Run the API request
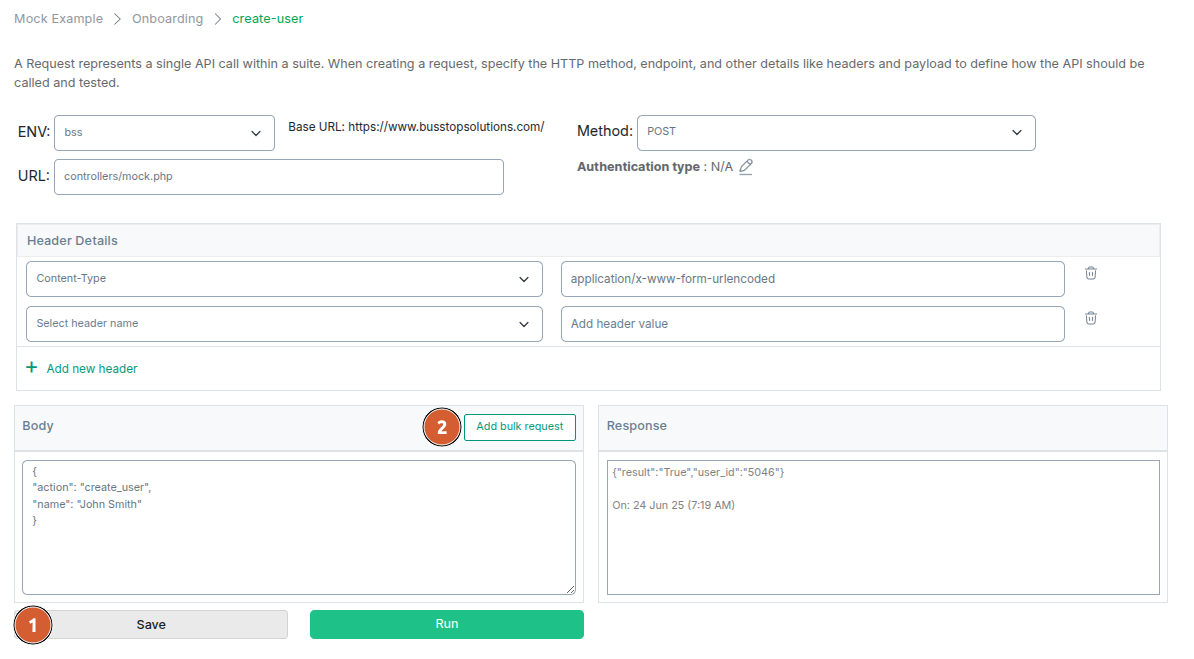This screenshot has width=1194, height=659. pyautogui.click(x=446, y=624)
